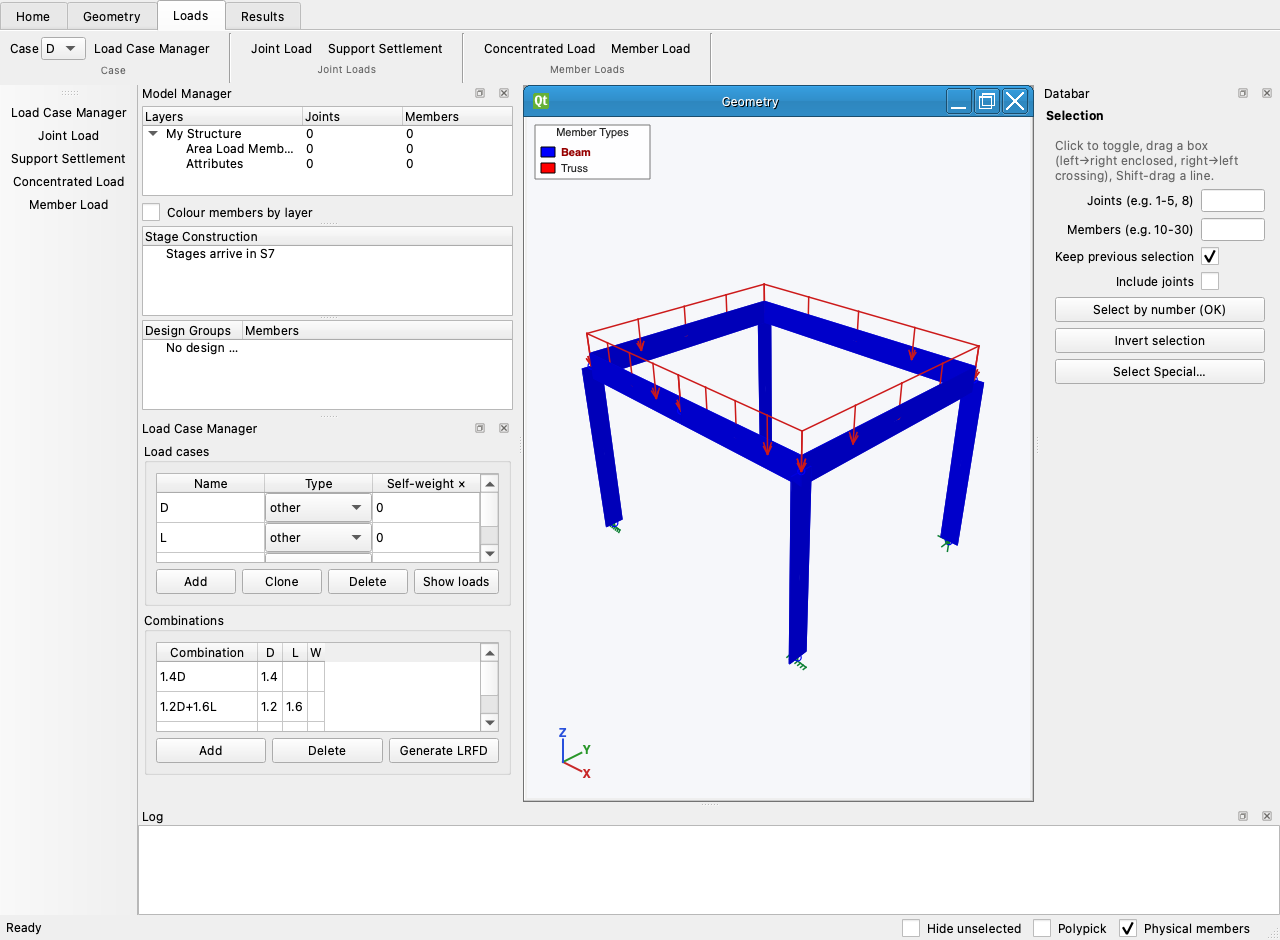Switch to the Geometry tab
Screen dimensions: 1280x940
(x=112, y=16)
